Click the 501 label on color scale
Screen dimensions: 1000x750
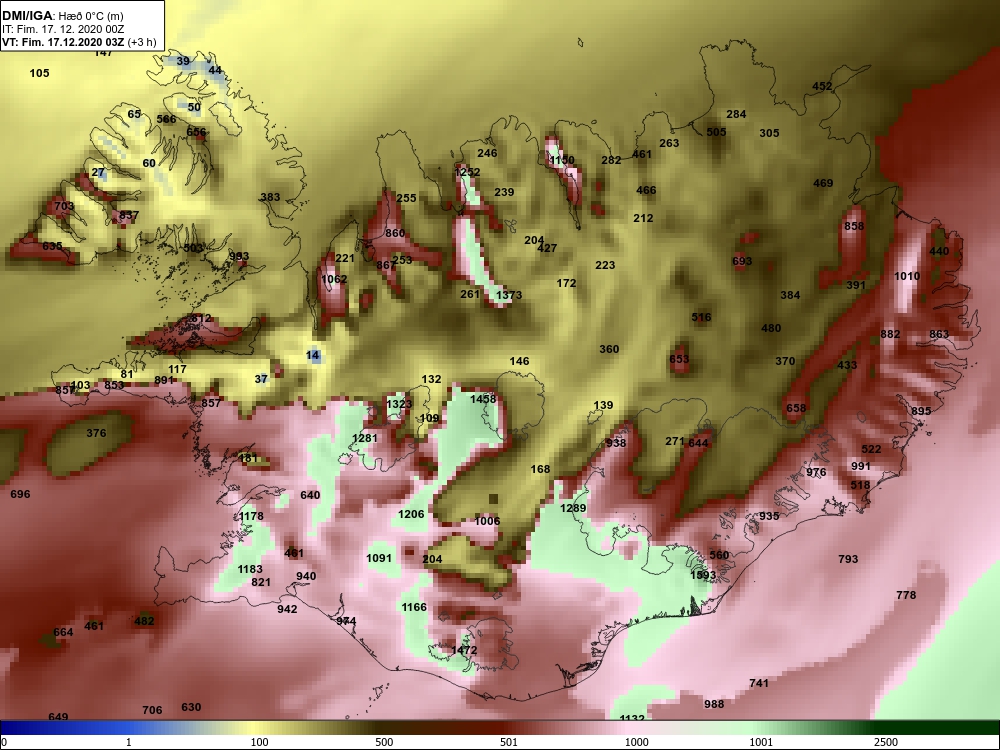(508, 742)
